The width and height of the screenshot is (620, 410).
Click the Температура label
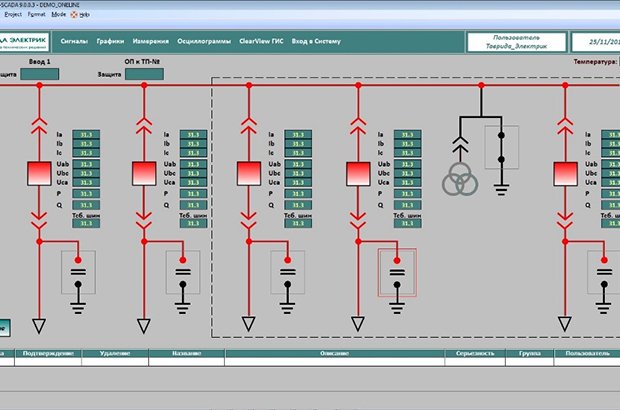pyautogui.click(x=595, y=62)
